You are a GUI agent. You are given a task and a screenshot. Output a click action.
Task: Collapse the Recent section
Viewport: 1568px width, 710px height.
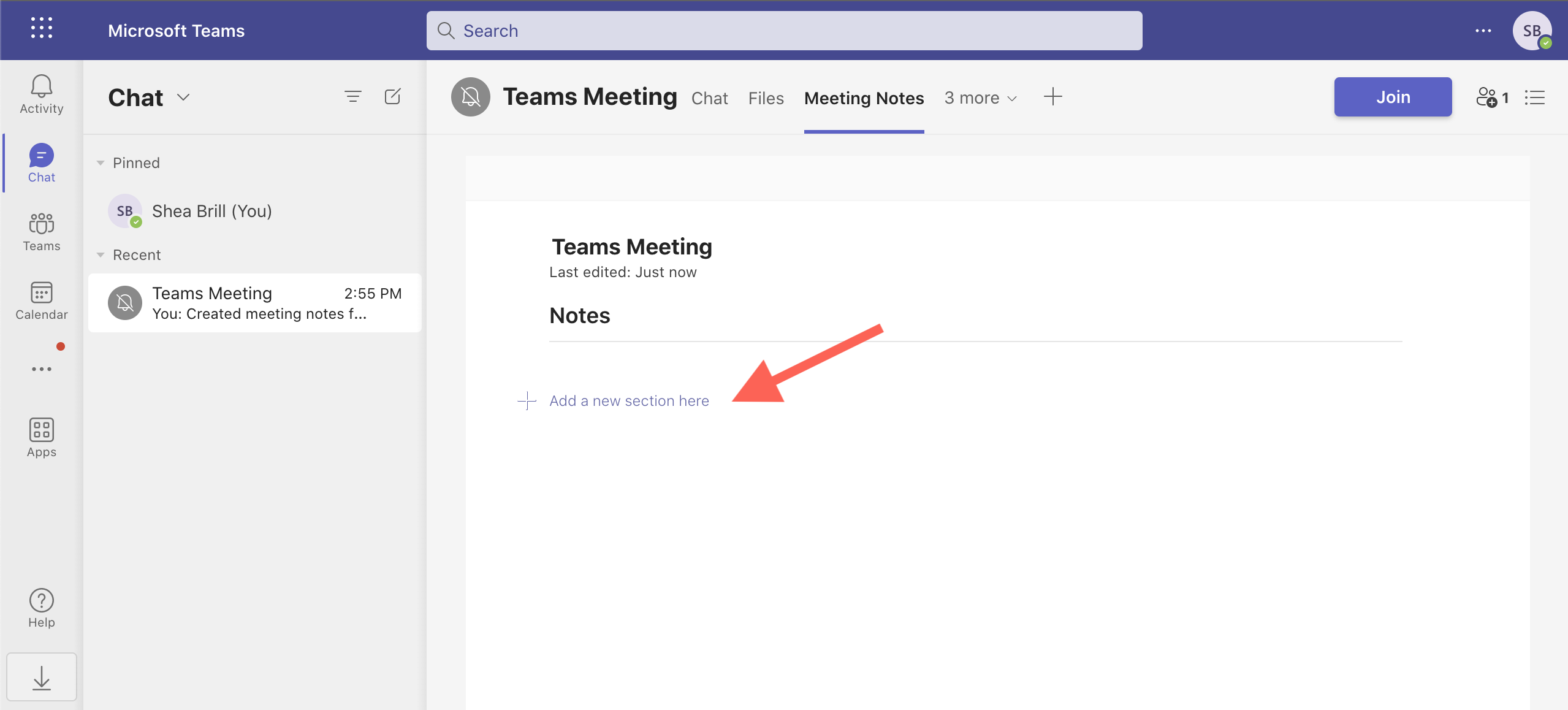(x=101, y=255)
